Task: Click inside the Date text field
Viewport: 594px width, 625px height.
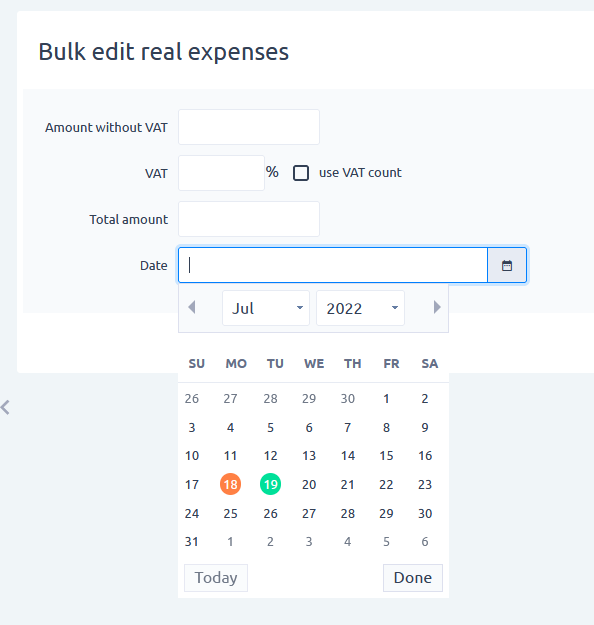Action: pos(333,265)
